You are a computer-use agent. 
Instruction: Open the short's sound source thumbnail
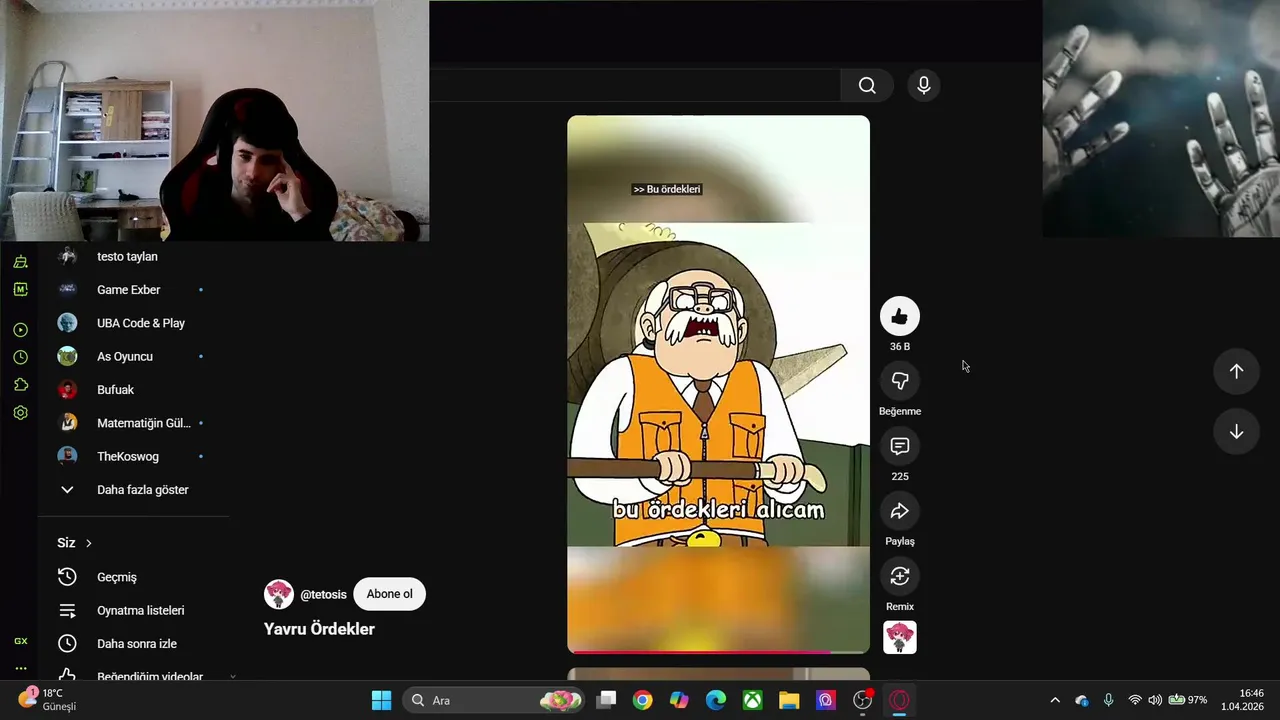point(899,637)
